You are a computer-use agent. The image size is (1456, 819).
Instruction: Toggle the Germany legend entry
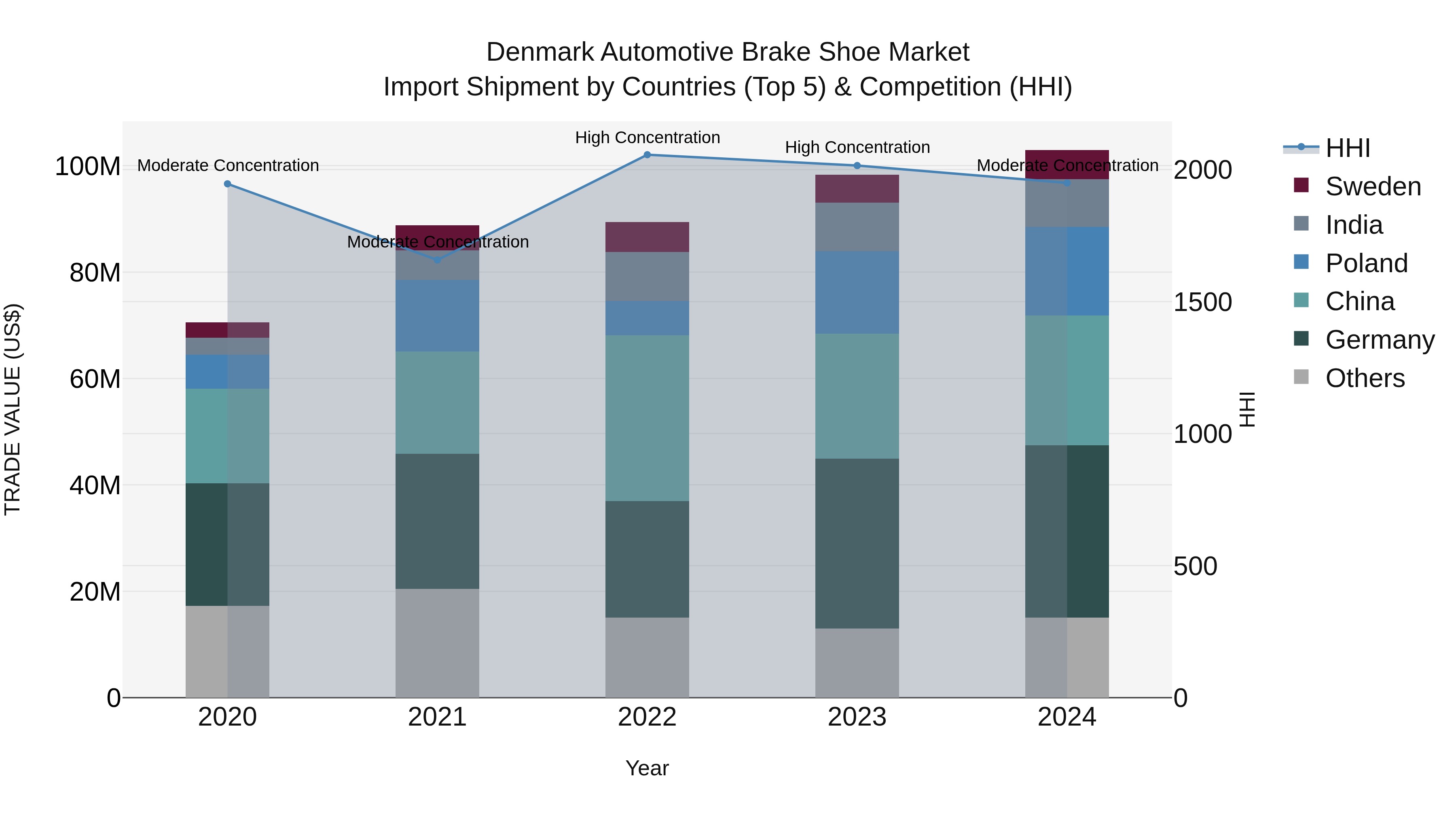[x=1364, y=339]
